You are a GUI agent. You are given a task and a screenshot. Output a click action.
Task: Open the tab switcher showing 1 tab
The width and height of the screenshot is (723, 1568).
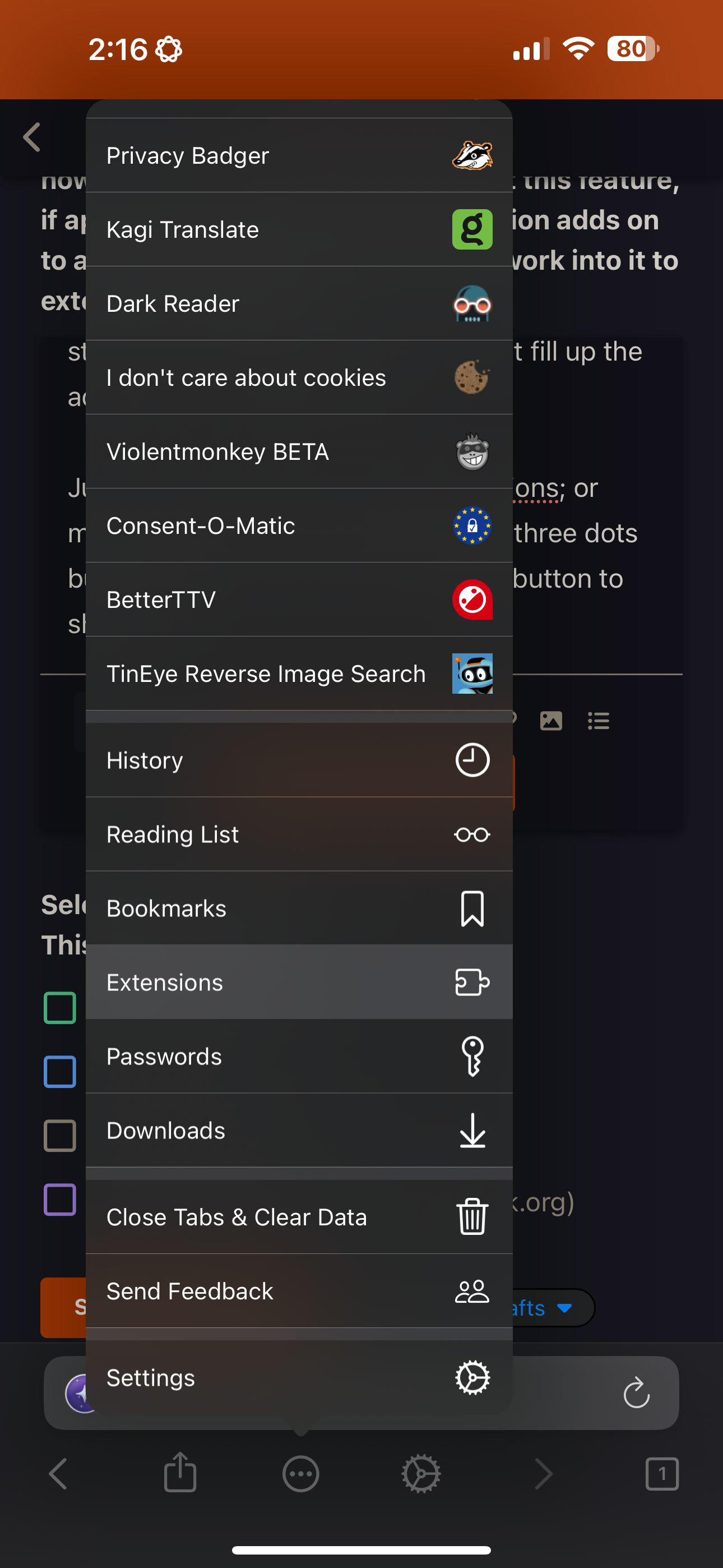[661, 1474]
